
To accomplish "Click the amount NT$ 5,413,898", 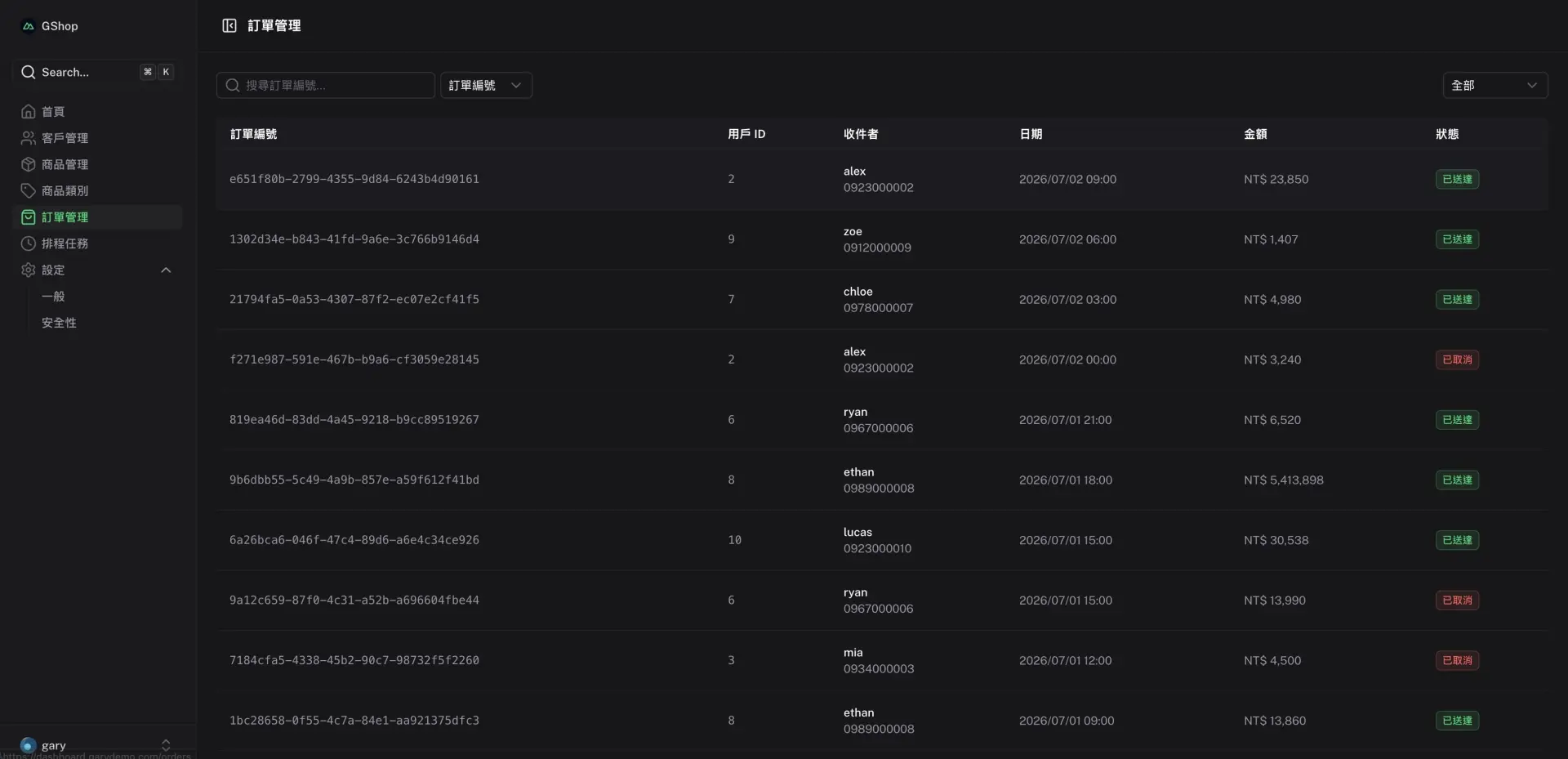I will [x=1284, y=480].
